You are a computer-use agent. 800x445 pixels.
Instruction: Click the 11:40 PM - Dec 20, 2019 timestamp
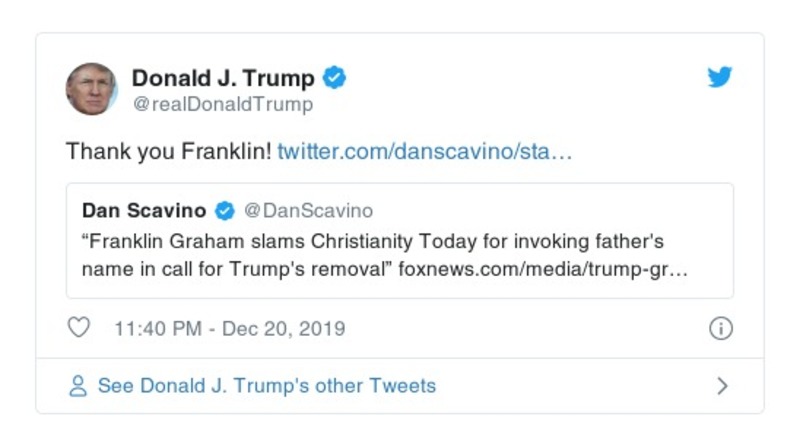(230, 328)
